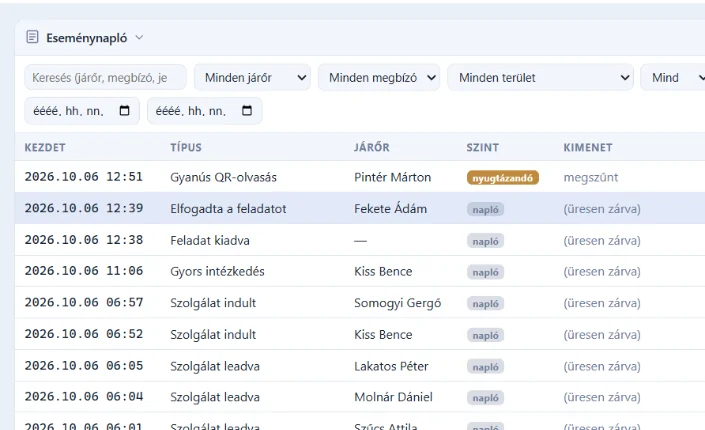Click the Eseménynapló panel title
This screenshot has width=705, height=430.
[x=86, y=38]
